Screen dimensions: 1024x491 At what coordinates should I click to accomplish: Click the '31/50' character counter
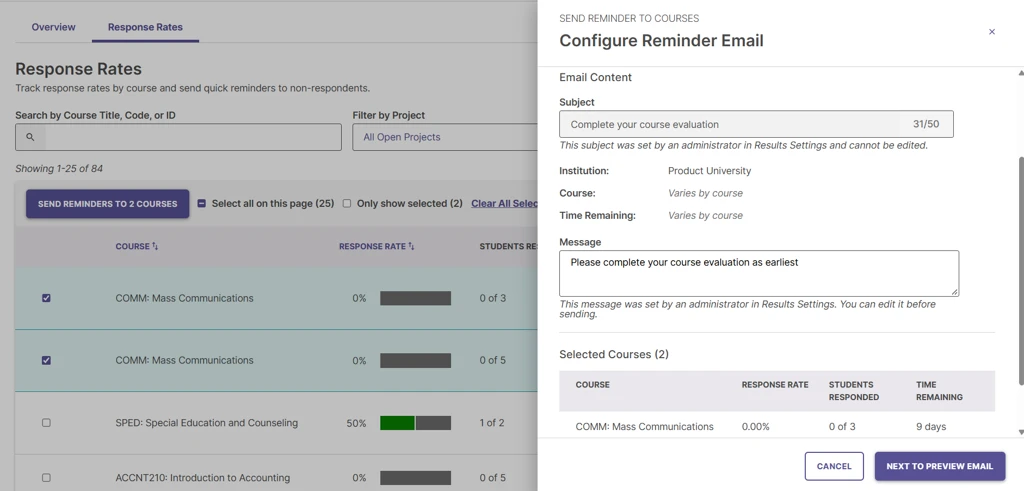pos(927,124)
